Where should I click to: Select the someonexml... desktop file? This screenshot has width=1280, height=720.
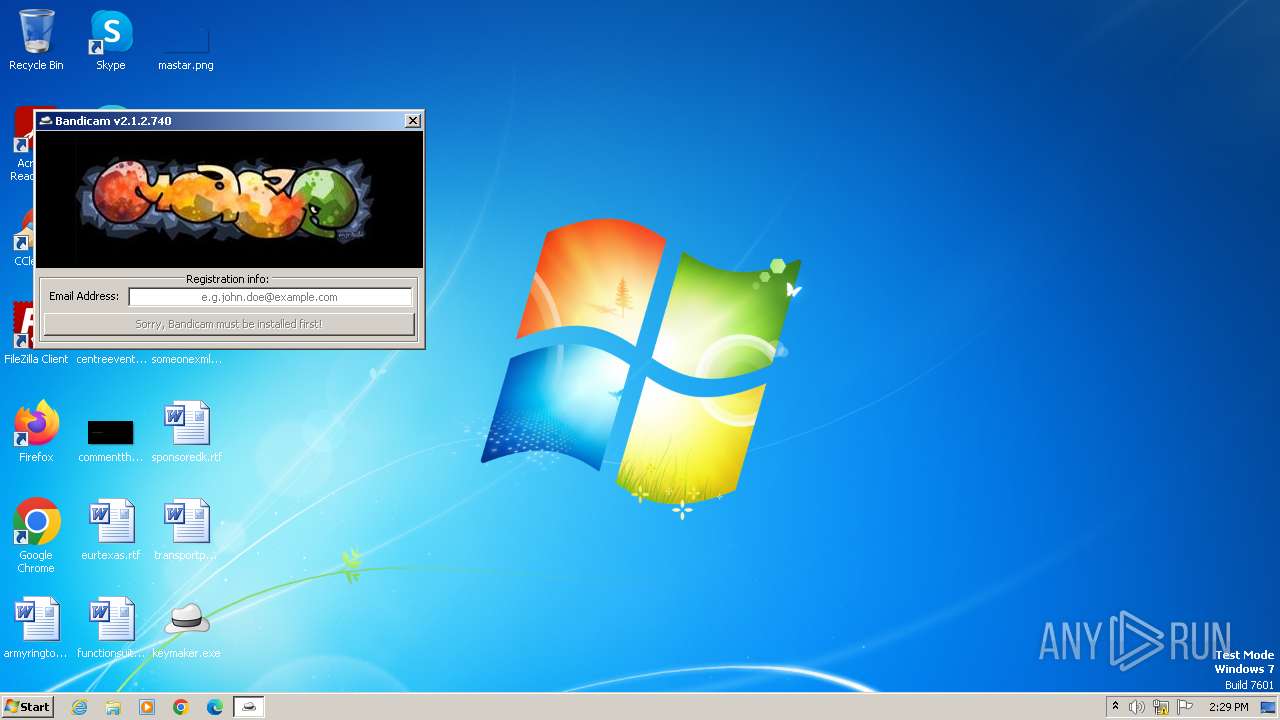point(186,358)
